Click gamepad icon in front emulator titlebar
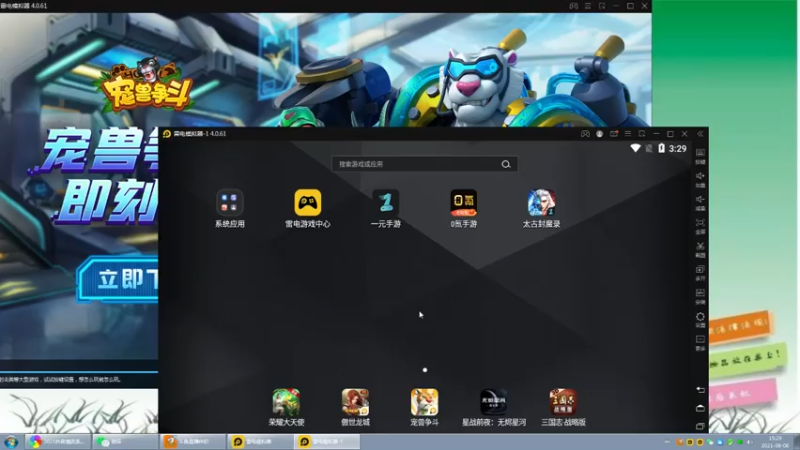This screenshot has height=450, width=800. (585, 134)
